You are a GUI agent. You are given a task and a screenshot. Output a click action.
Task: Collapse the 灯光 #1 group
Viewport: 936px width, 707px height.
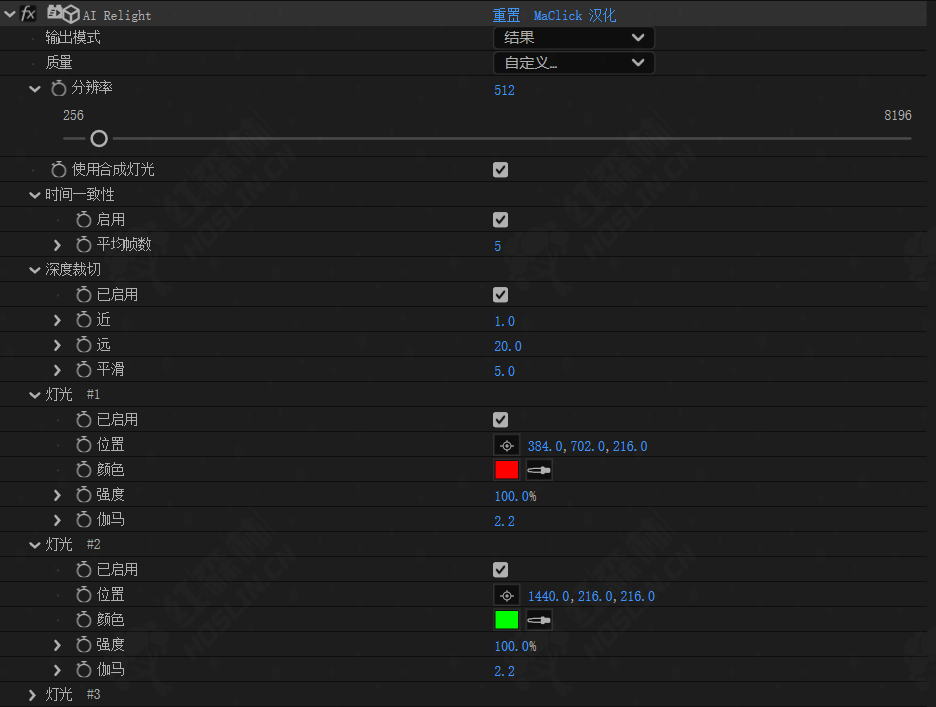(35, 395)
